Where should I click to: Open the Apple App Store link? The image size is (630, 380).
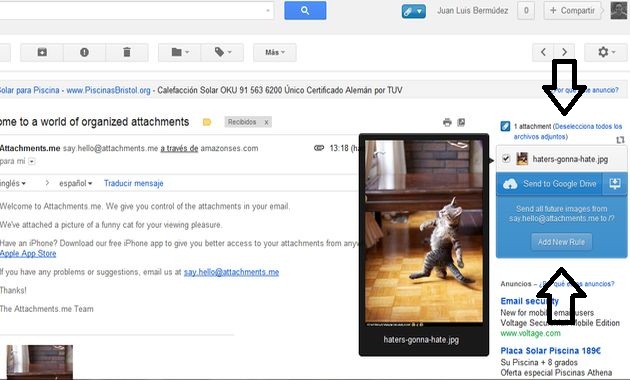pos(28,253)
